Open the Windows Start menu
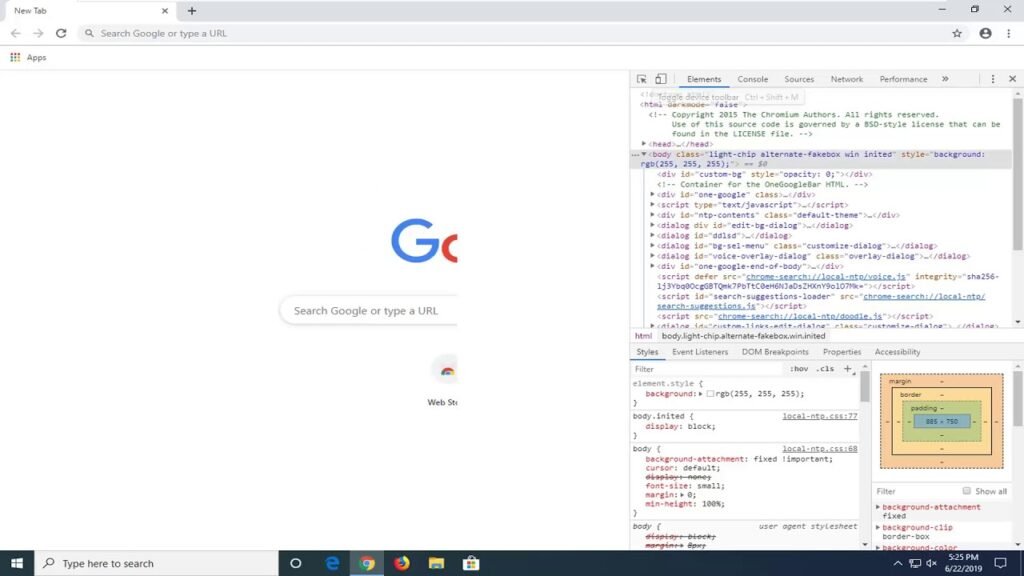The width and height of the screenshot is (1024, 576). tap(17, 563)
